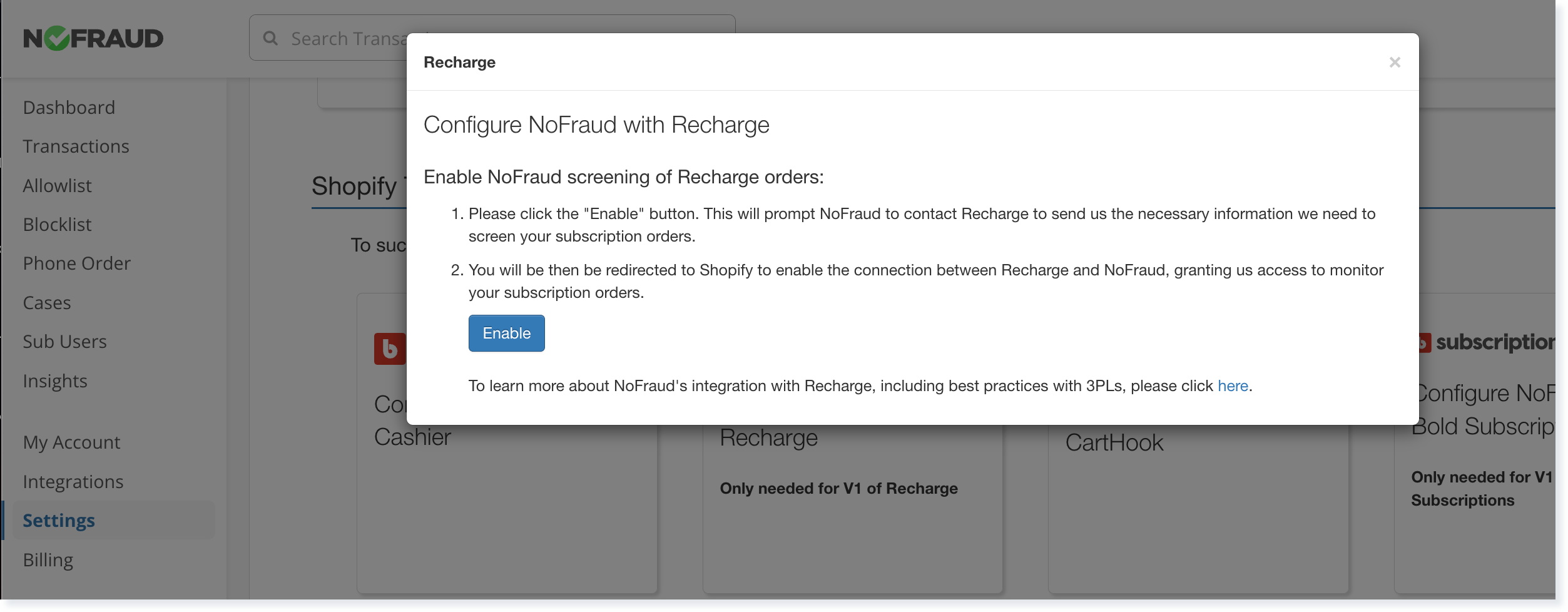Open the Integrations page

point(73,481)
